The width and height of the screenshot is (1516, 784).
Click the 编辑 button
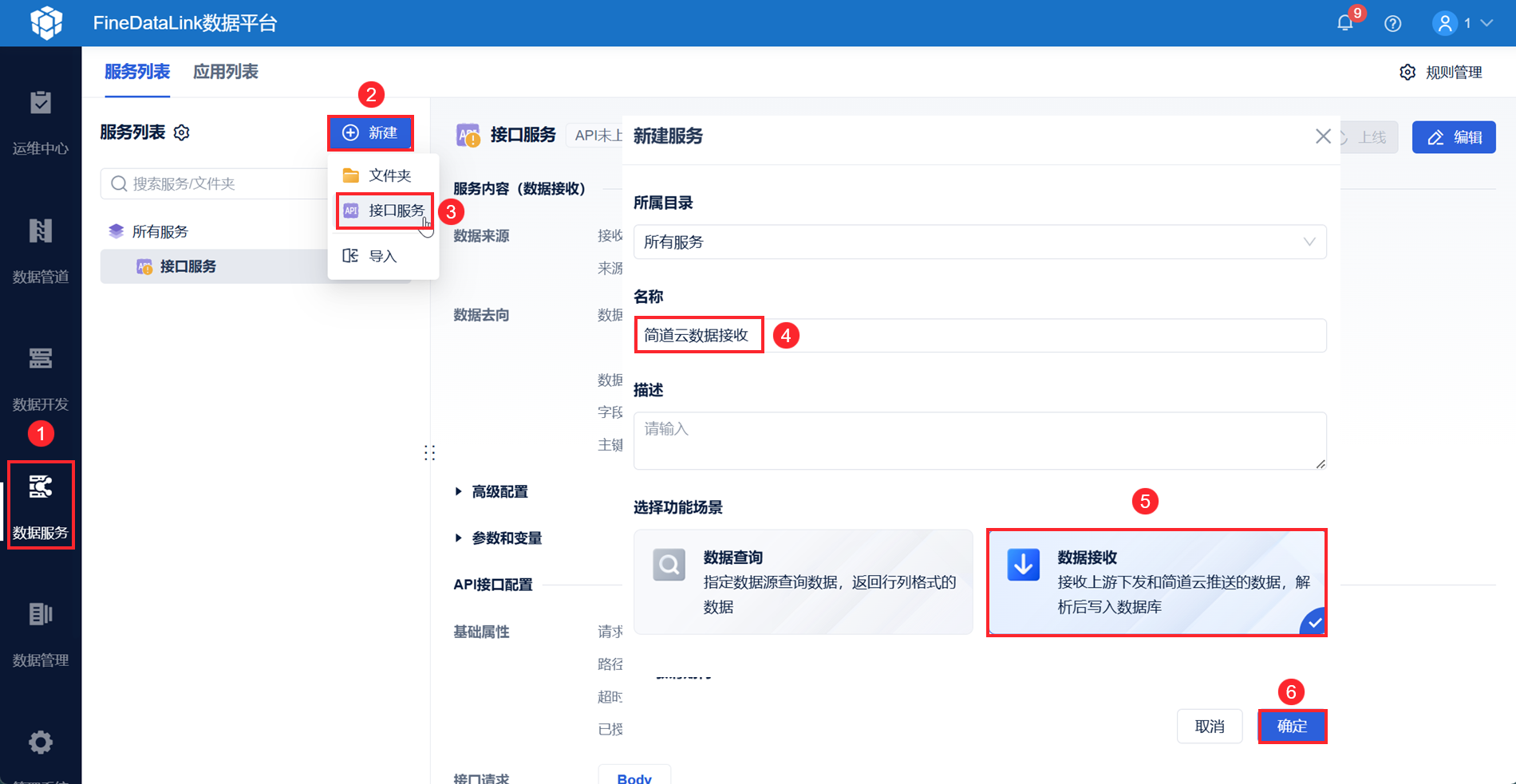[x=1454, y=137]
